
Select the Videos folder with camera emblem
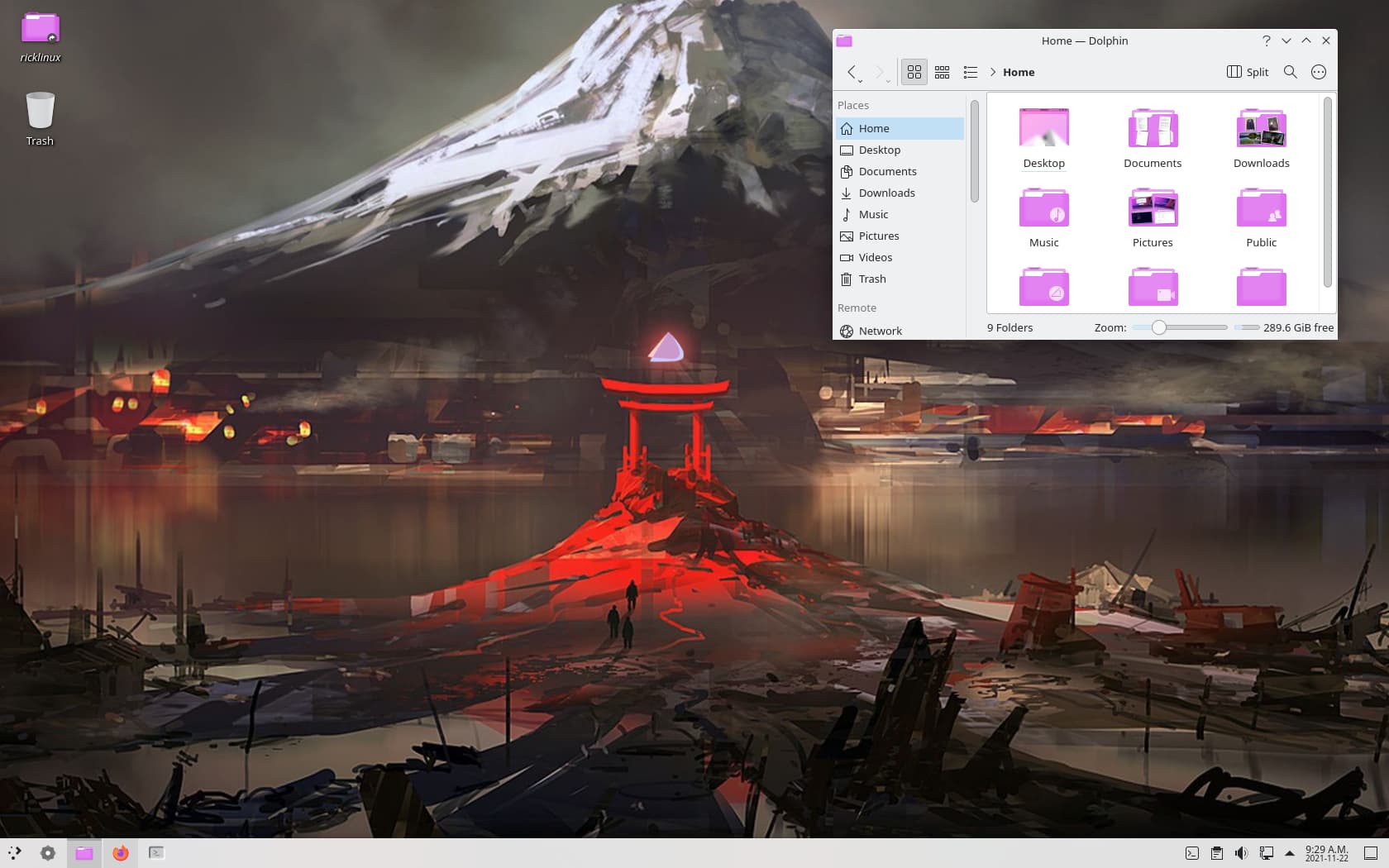pyautogui.click(x=1153, y=287)
